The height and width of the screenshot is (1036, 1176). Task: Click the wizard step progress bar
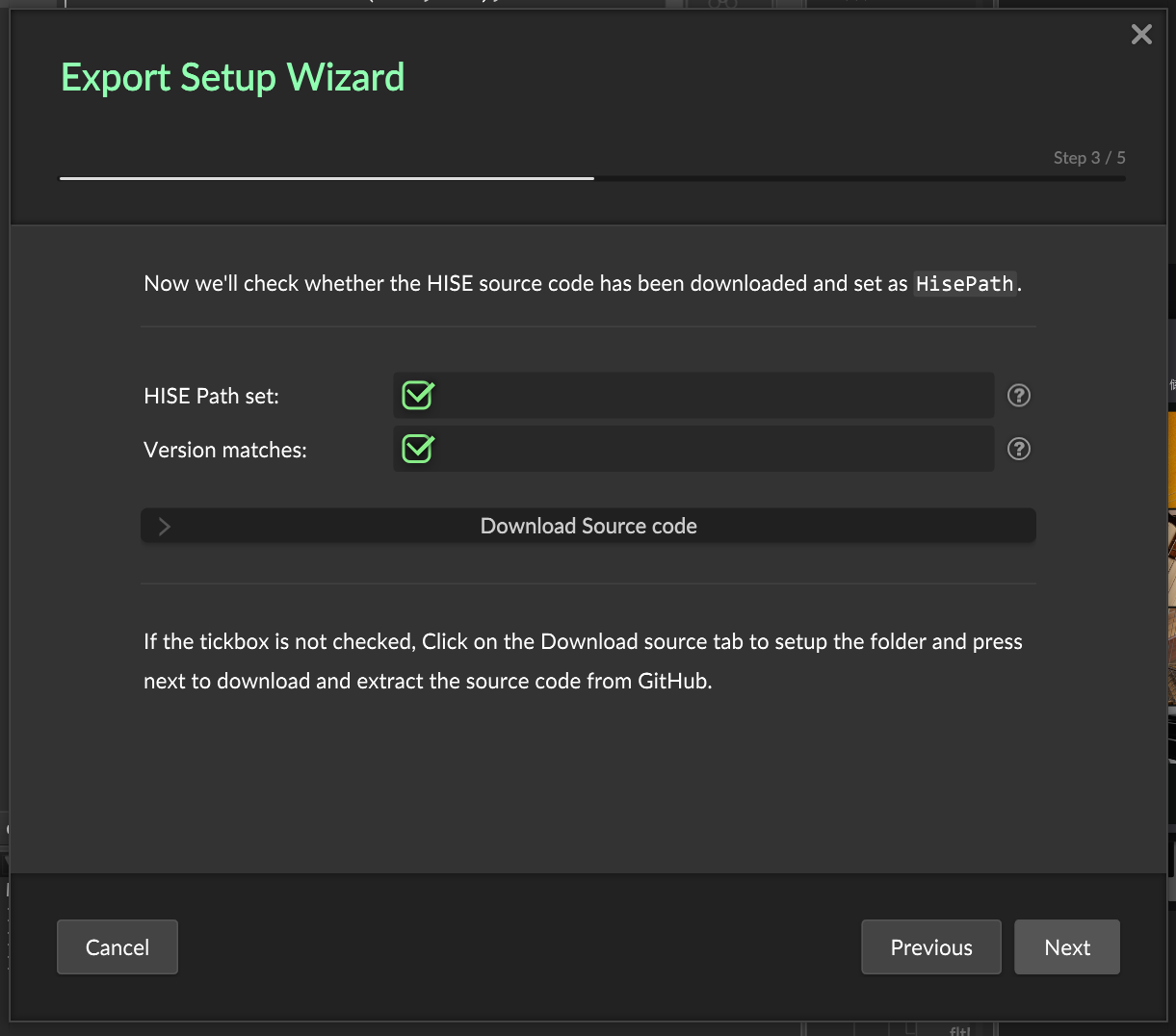[591, 178]
